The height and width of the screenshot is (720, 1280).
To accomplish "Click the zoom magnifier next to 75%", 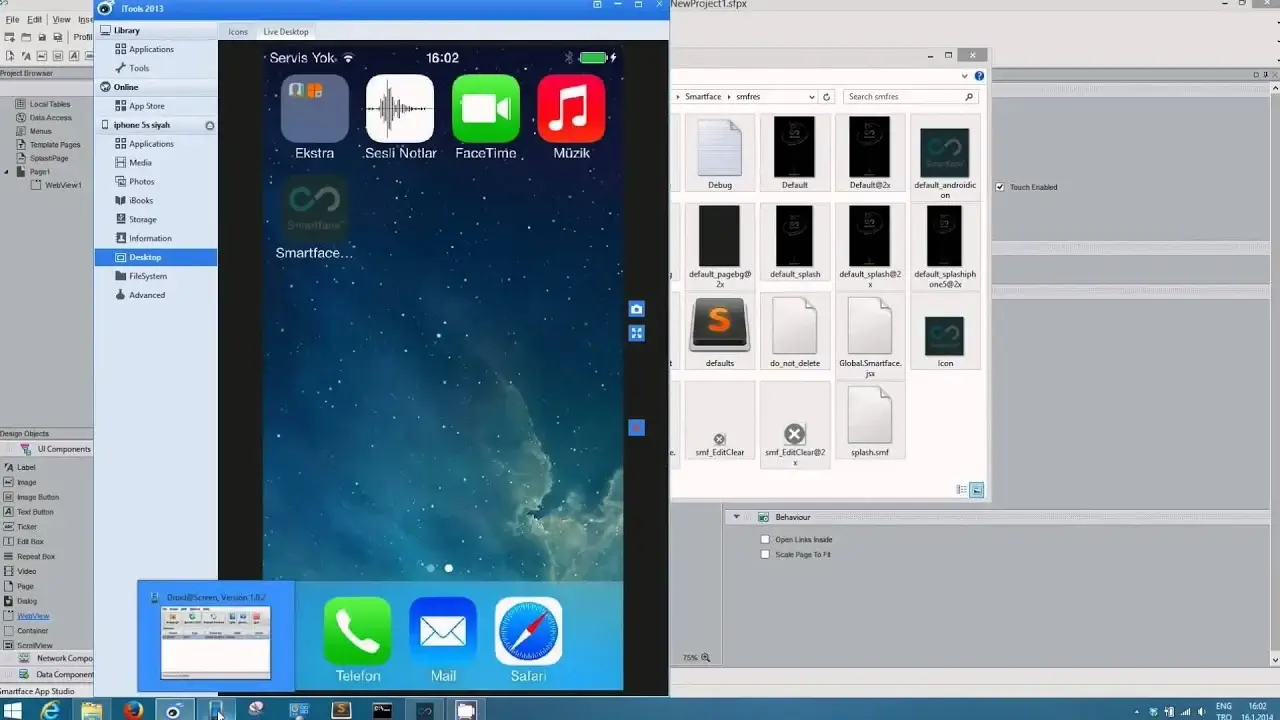I will [x=706, y=657].
